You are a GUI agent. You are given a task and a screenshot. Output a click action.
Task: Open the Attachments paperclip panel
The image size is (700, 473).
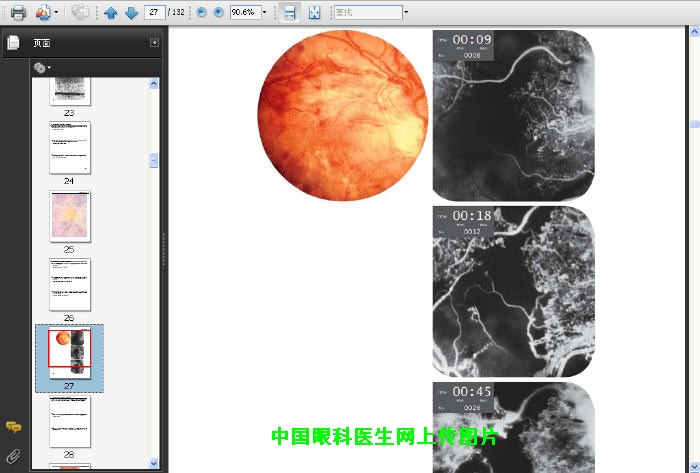(x=13, y=456)
